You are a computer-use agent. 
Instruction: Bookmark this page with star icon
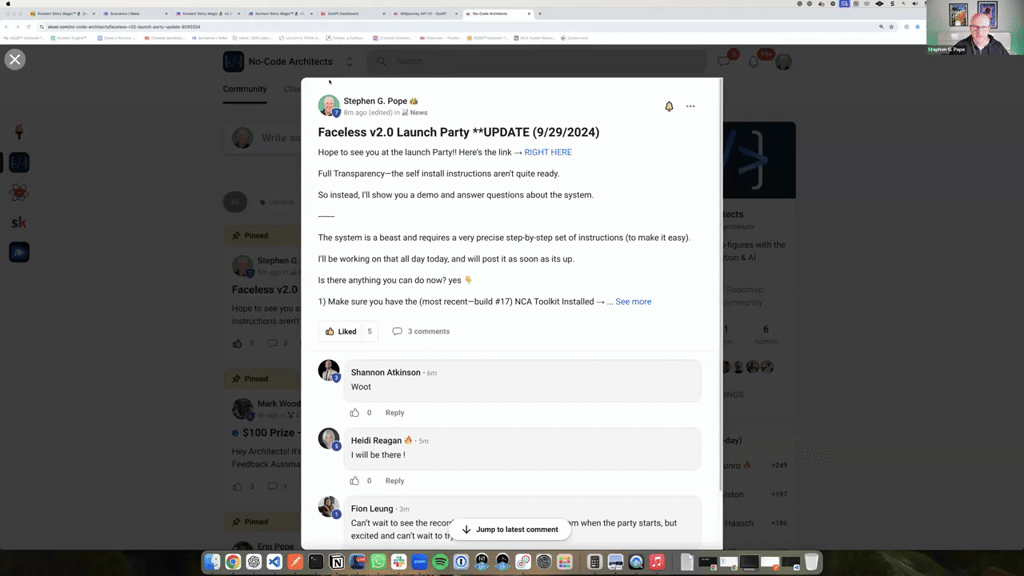point(891,27)
